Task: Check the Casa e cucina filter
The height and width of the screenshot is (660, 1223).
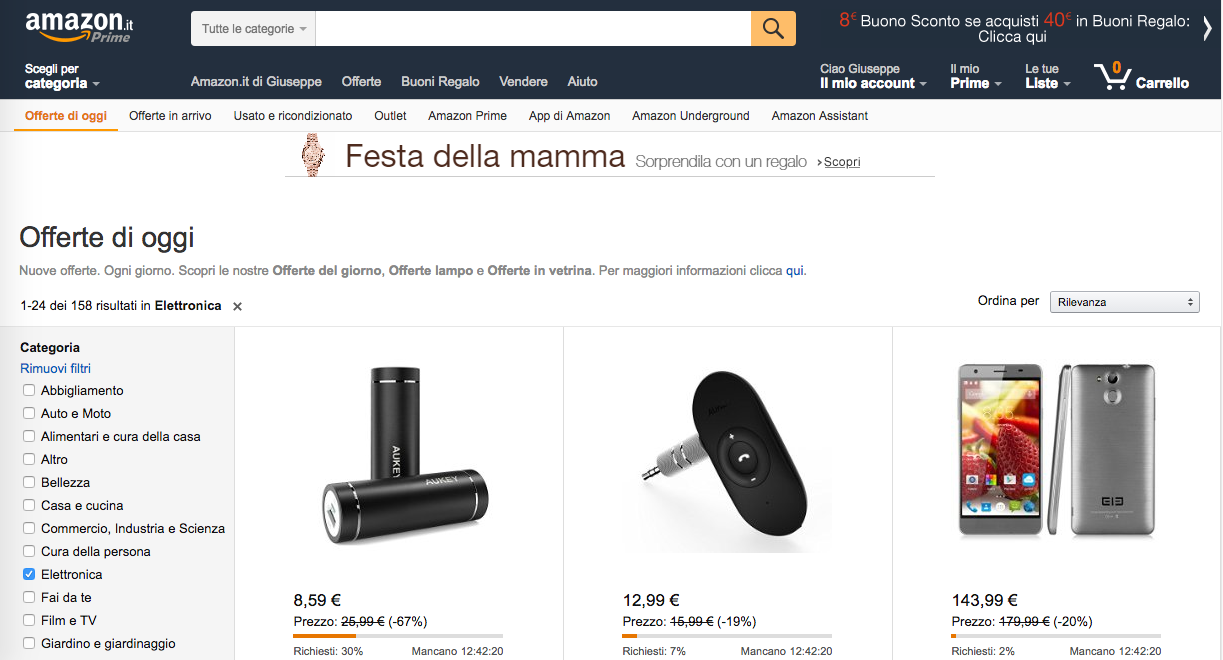Action: click(x=29, y=506)
